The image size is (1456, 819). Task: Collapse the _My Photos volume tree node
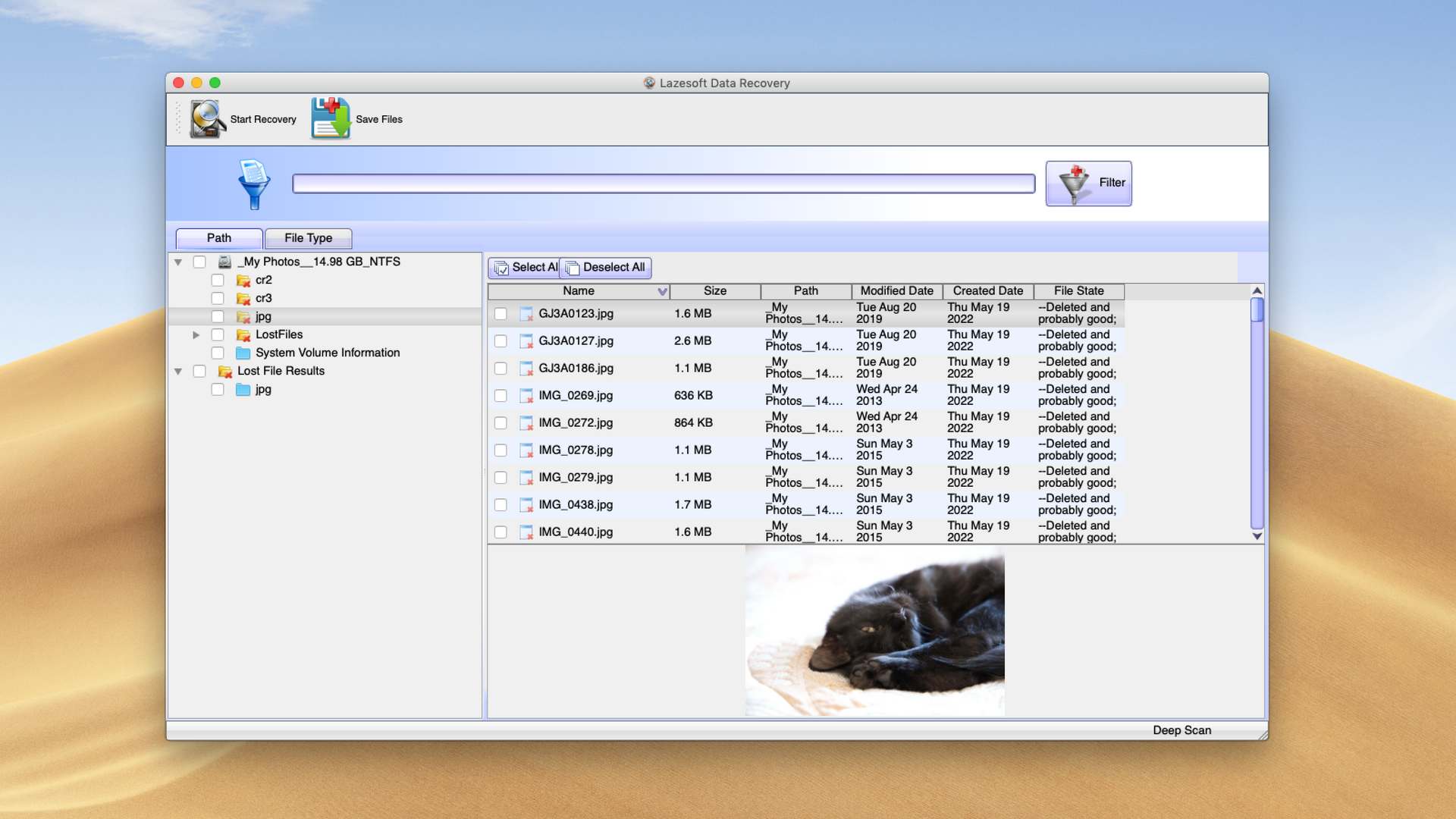(x=178, y=262)
